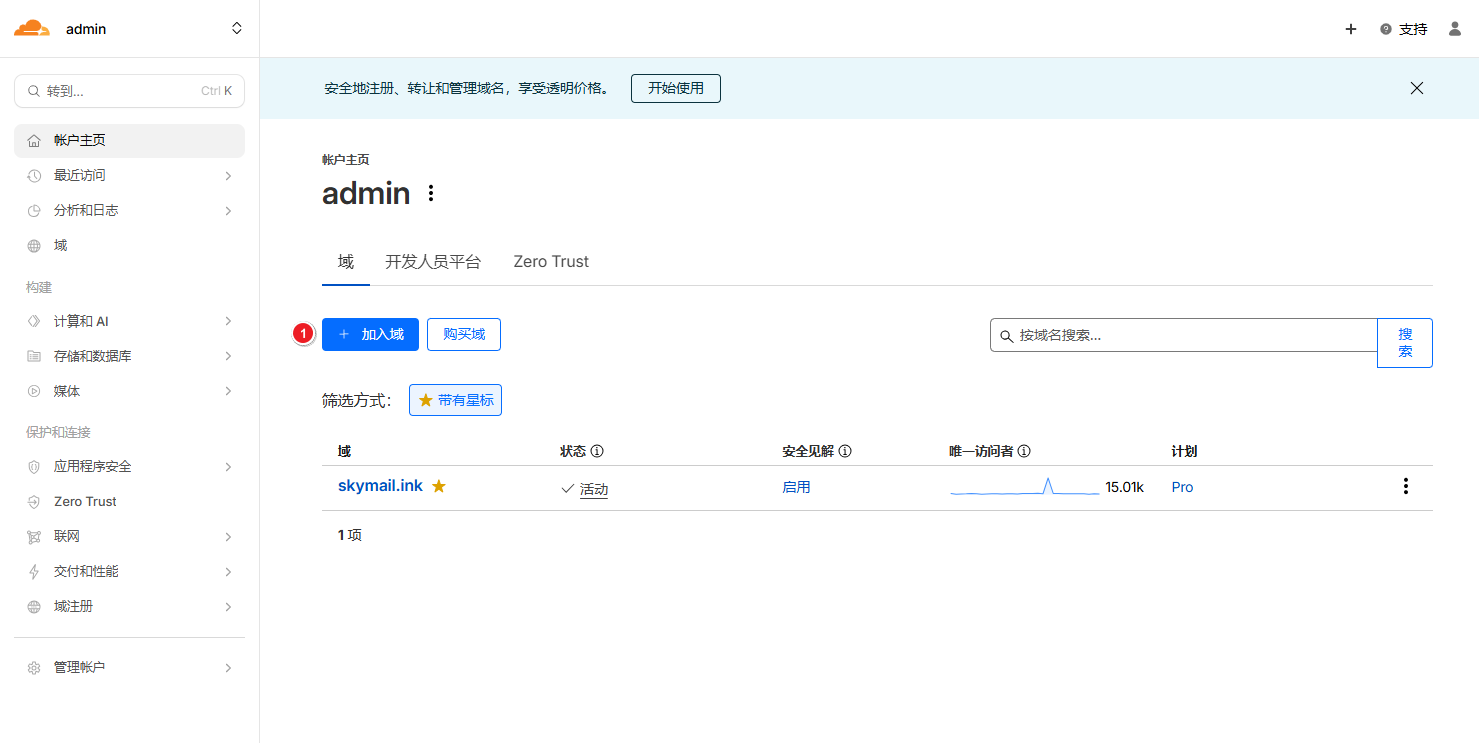Click info icon beside 唯一访问者 column
Screen dimensions: 1479x743
click(1024, 452)
